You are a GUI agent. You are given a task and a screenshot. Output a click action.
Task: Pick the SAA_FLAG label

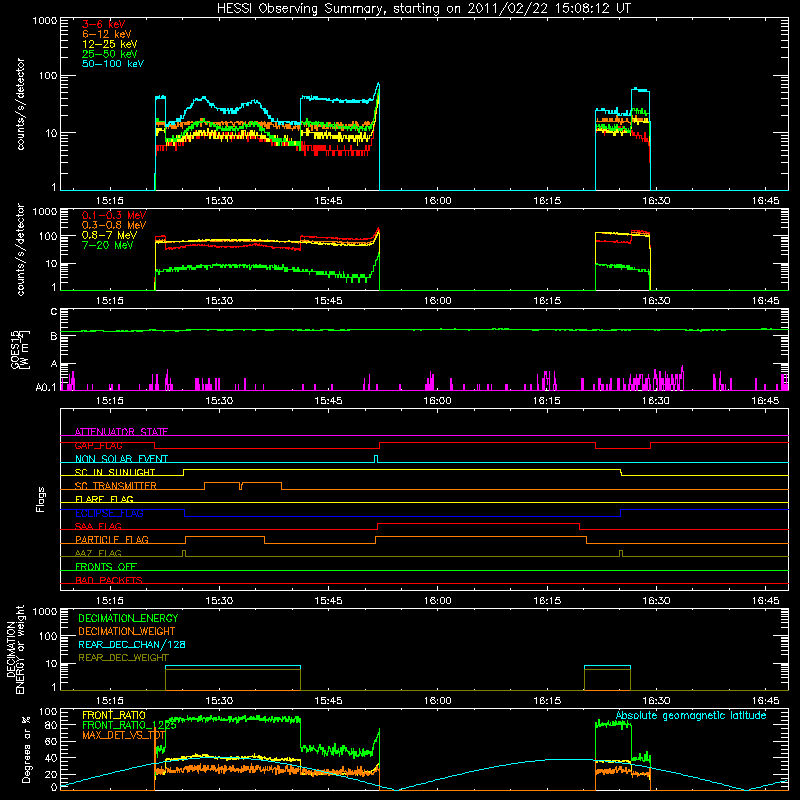(98, 526)
